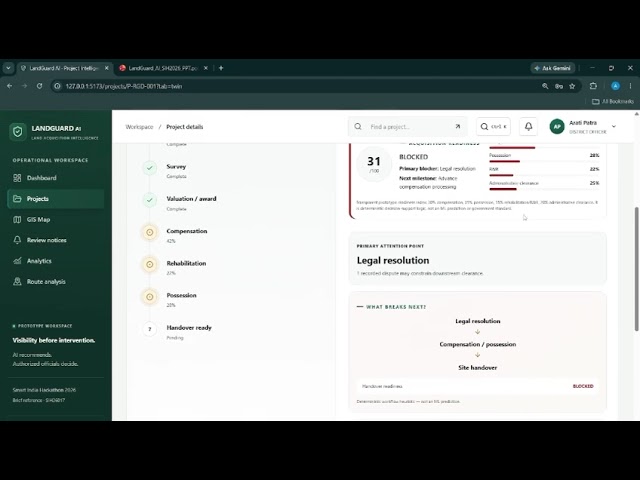Click the Valuation / award checkmark icon
Viewport: 640px width, 480px height.
[150, 200]
